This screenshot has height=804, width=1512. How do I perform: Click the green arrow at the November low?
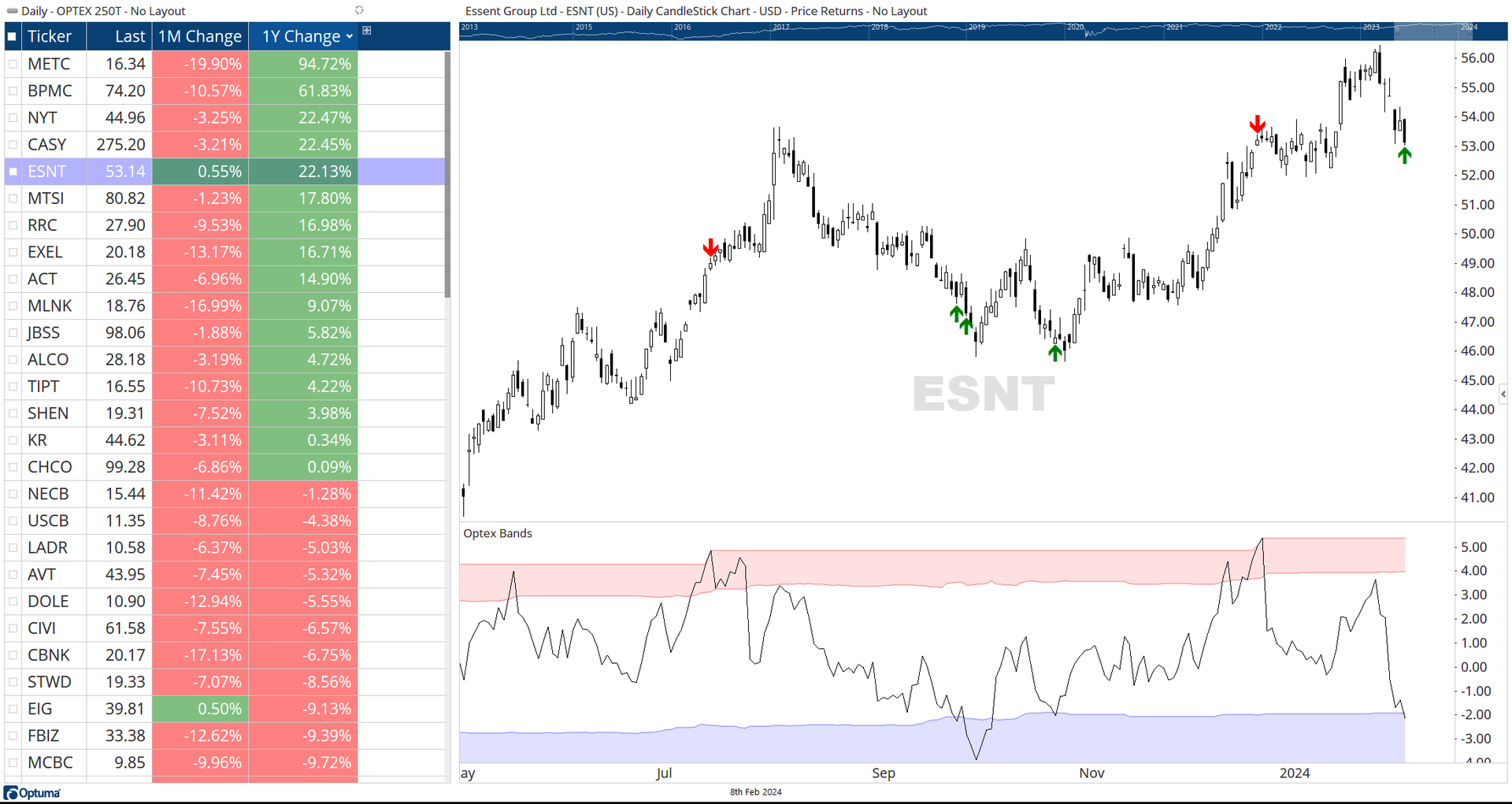1055,353
